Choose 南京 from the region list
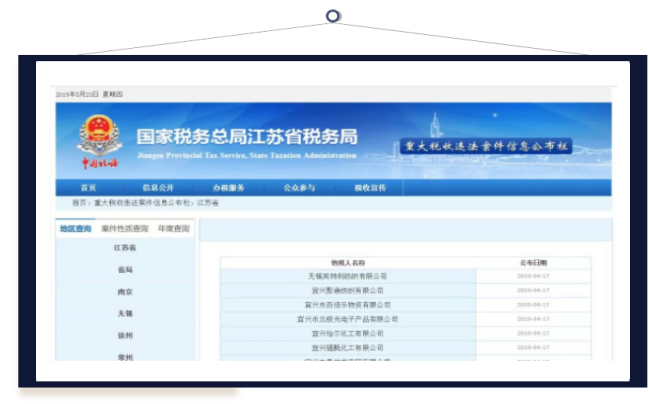This screenshot has height=404, width=649. (x=125, y=292)
